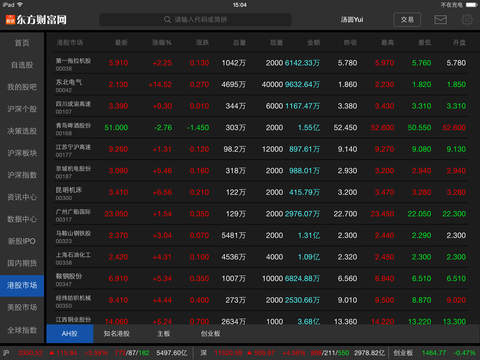Sort by the 金额 column header
480x360 pixels.
pyautogui.click(x=313, y=43)
